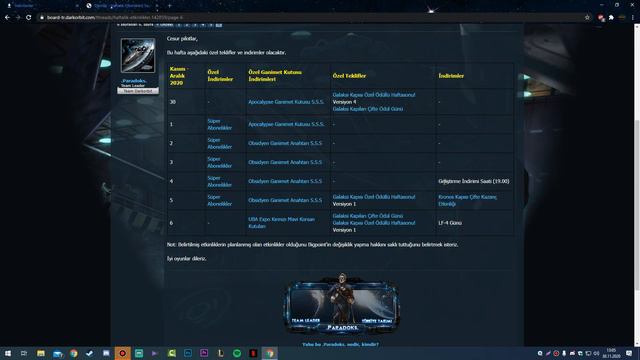Open Kronos Kapısı Çifte Kazanç Etkinliği link
The width and height of the screenshot is (640, 360).
(467, 200)
